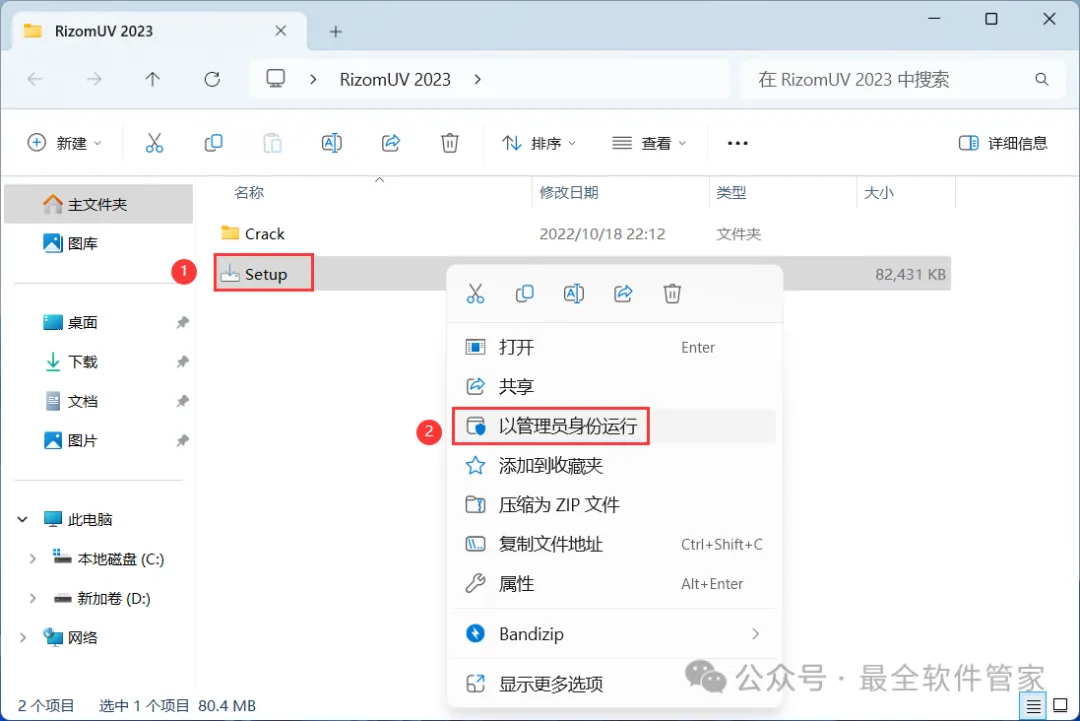Go forward with the right arrow

coord(94,79)
